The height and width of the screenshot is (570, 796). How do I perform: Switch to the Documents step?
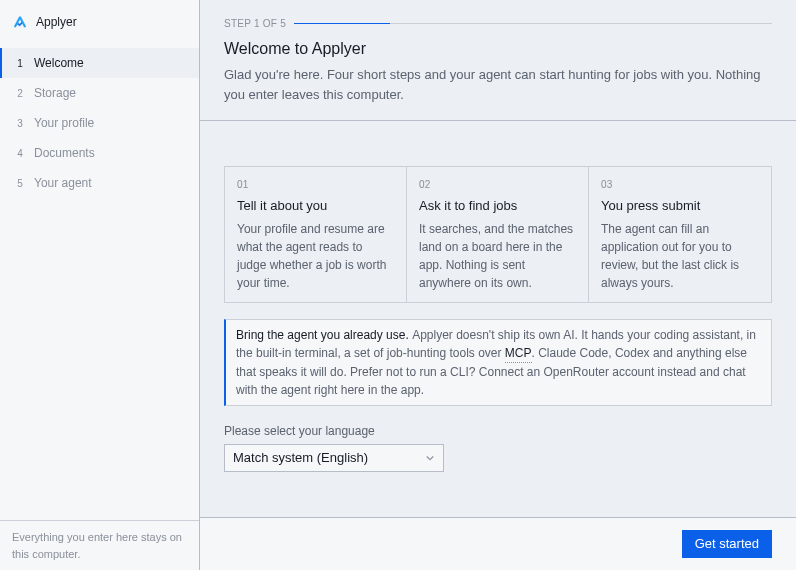(x=100, y=153)
